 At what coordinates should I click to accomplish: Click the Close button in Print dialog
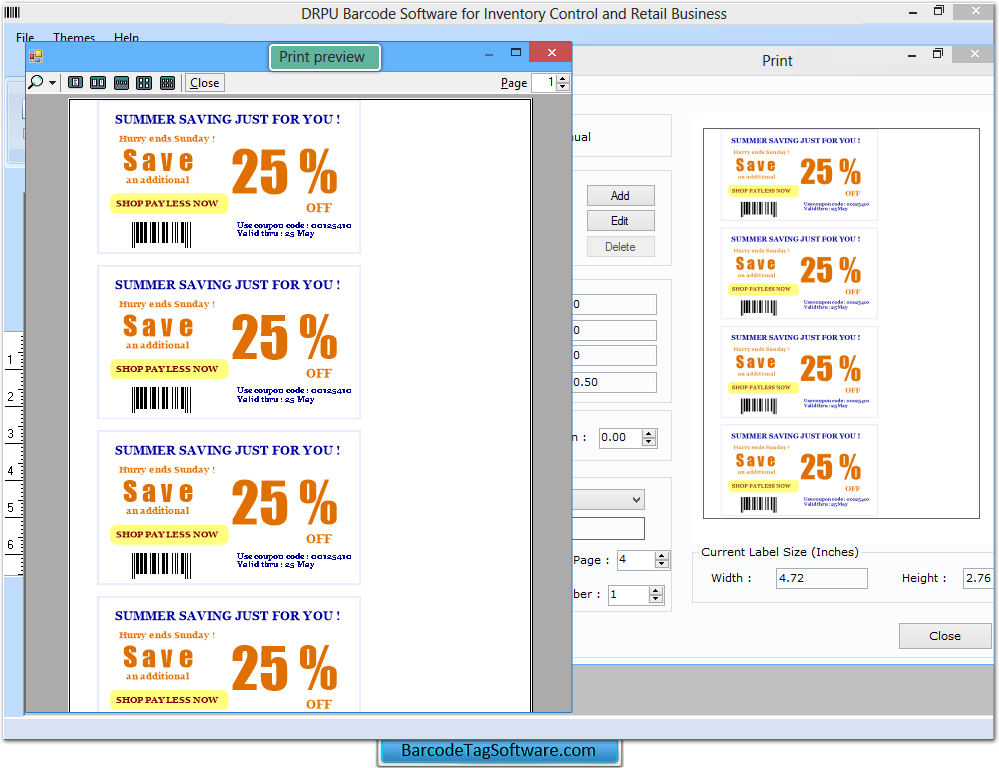pyautogui.click(x=944, y=636)
